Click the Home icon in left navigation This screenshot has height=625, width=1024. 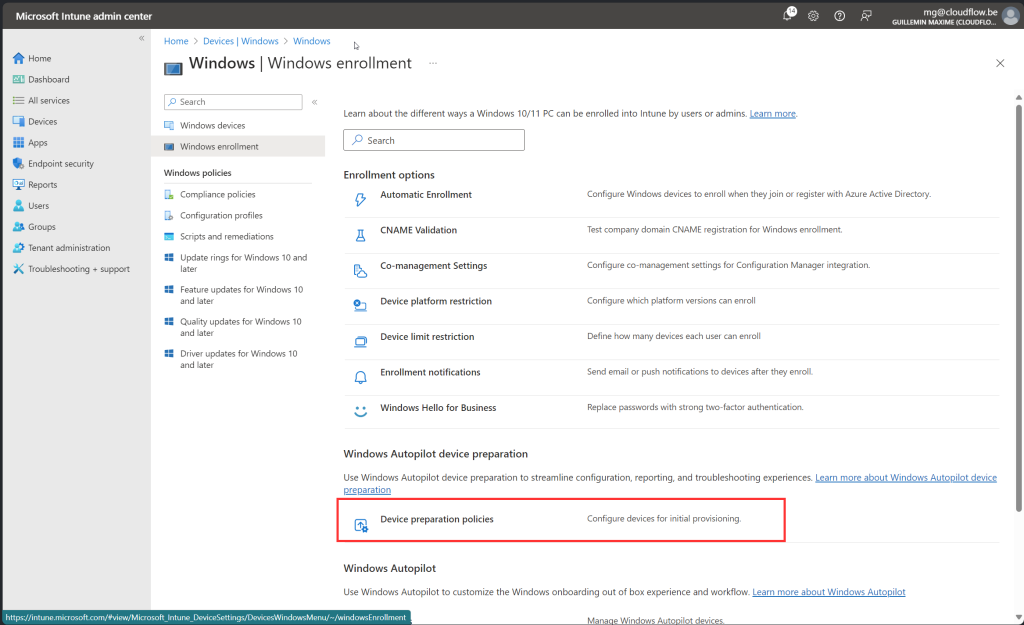(x=18, y=58)
